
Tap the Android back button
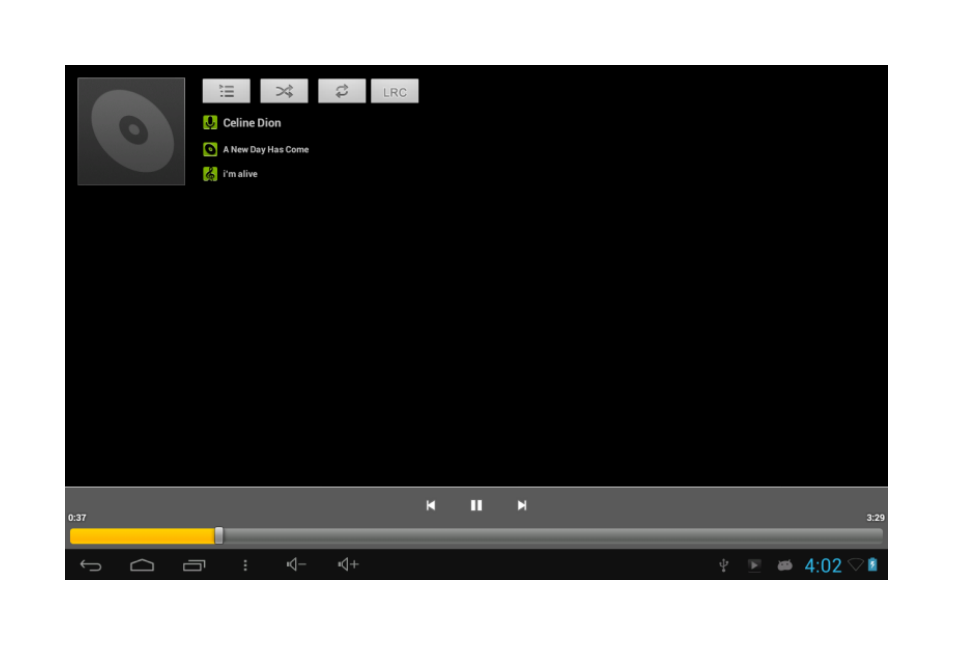pyautogui.click(x=91, y=565)
